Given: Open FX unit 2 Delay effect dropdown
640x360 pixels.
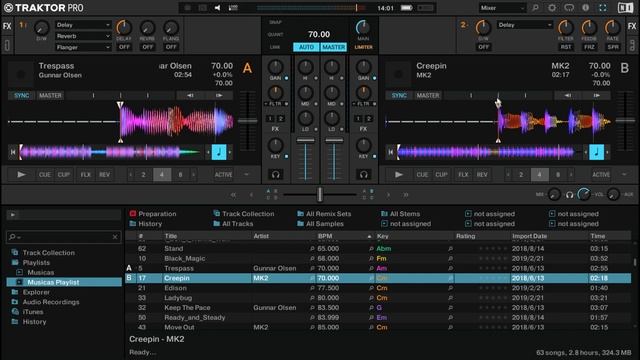Looking at the screenshot, I should click(x=525, y=25).
